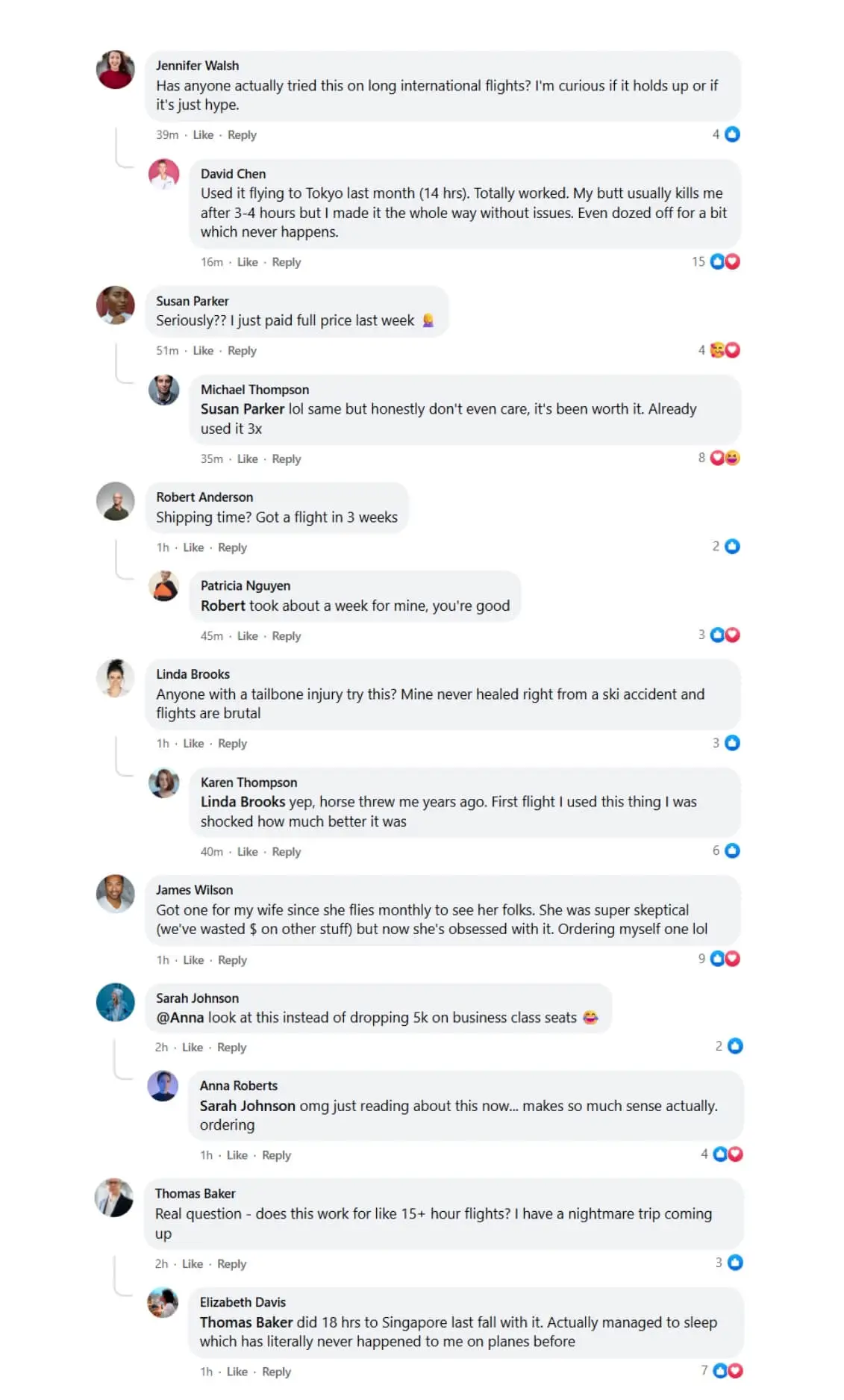
Task: Open the Anna Roberts name link
Action: coord(239,1086)
